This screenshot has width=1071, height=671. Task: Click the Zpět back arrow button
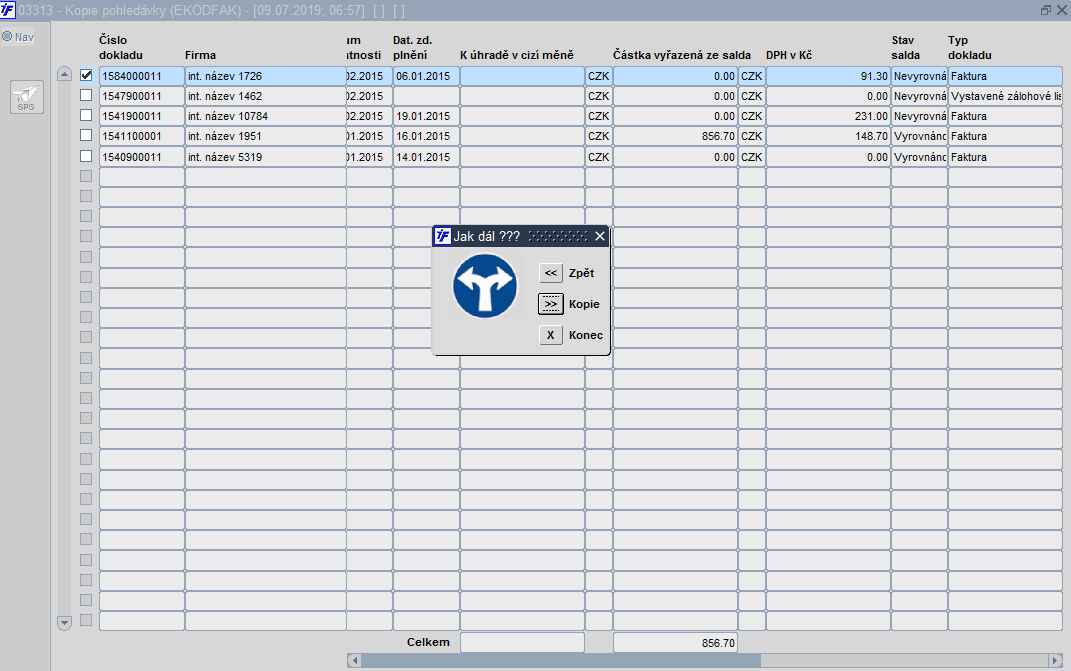(551, 273)
